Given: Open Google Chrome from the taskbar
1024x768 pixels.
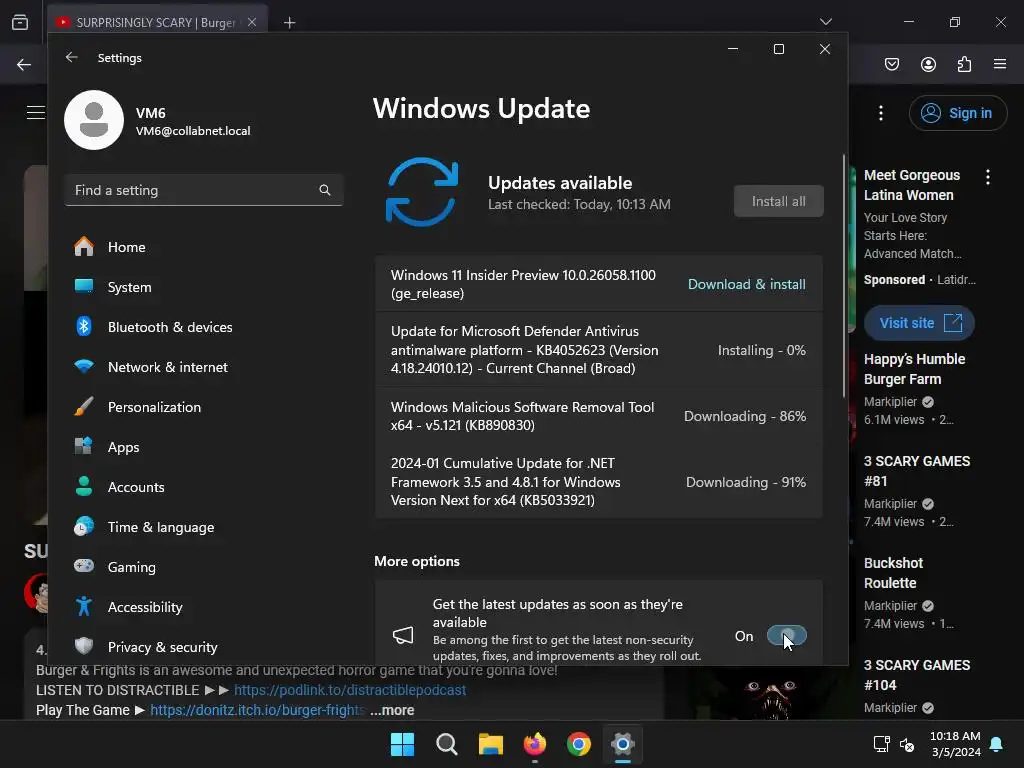Looking at the screenshot, I should [579, 744].
